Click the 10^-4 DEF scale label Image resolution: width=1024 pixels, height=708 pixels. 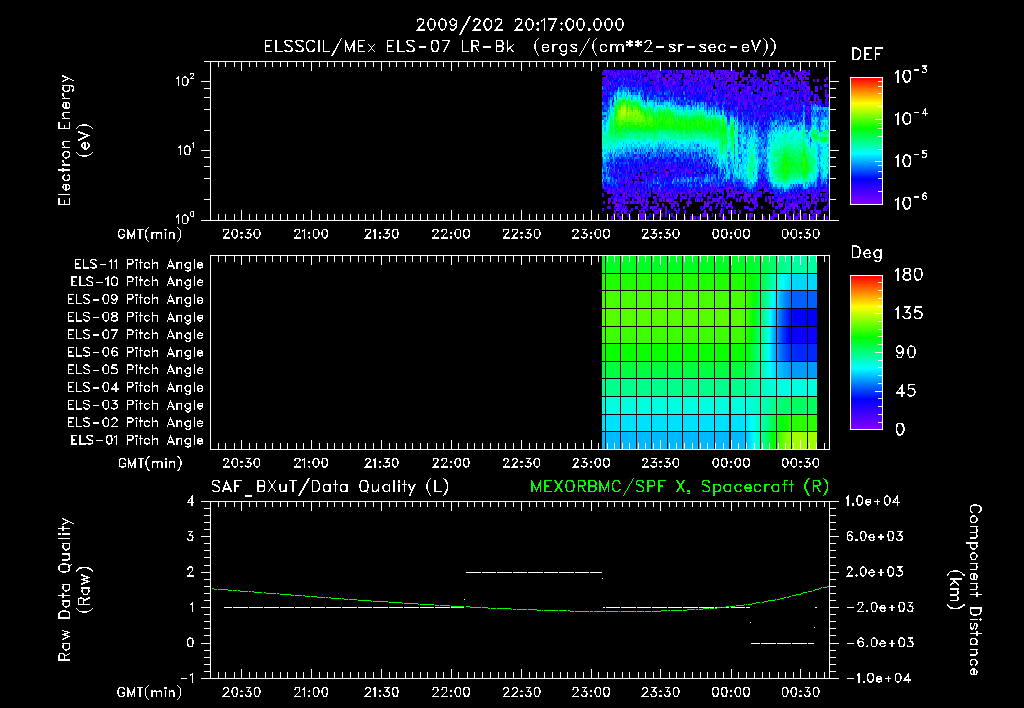pyautogui.click(x=910, y=118)
